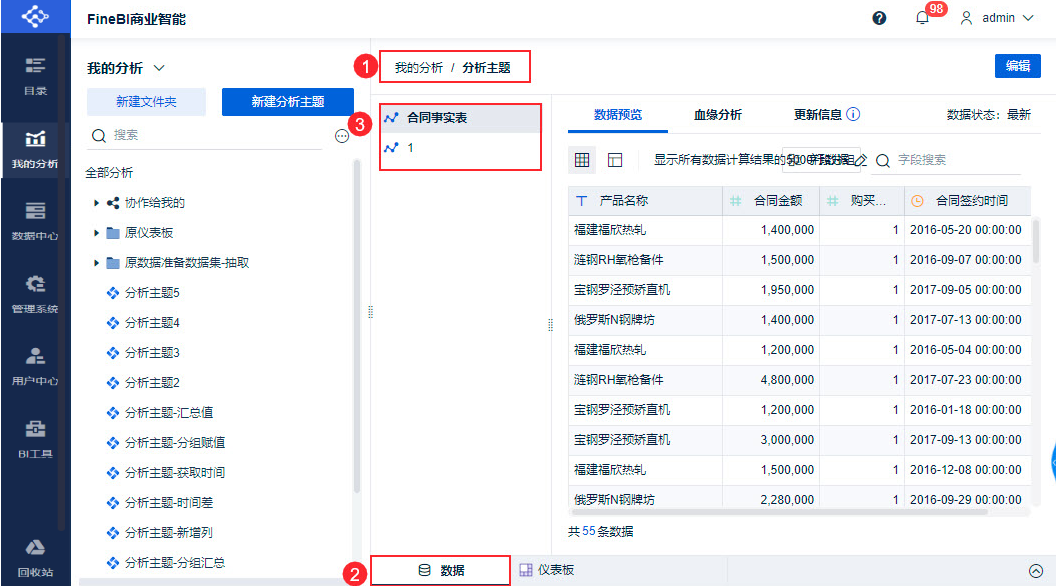Open 分析主题-获取时间 in the tree
The image size is (1056, 586).
(174, 473)
